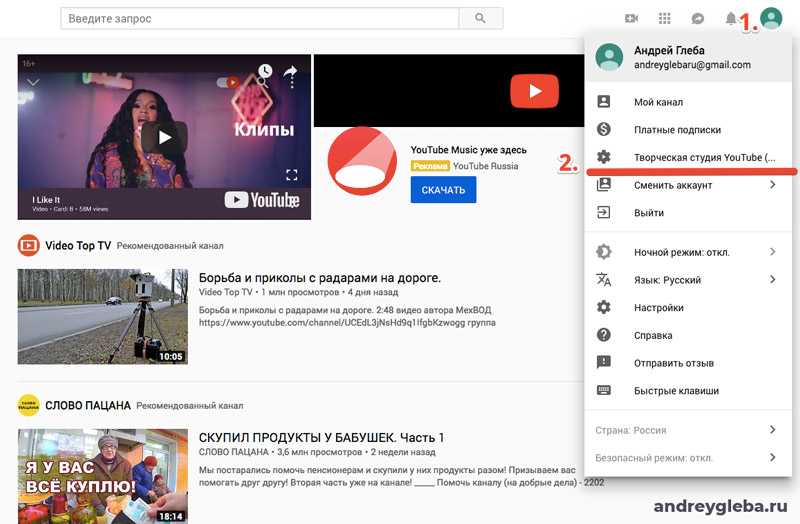Click the Введите запрос search field

point(260,18)
